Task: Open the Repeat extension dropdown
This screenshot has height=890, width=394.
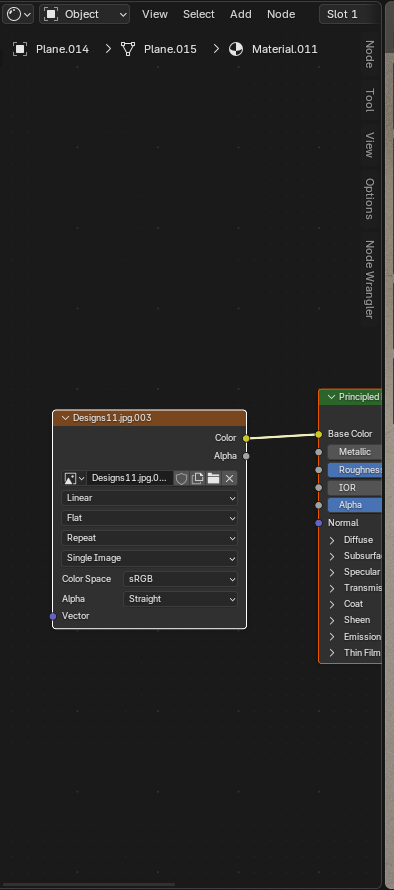Action: coord(149,538)
